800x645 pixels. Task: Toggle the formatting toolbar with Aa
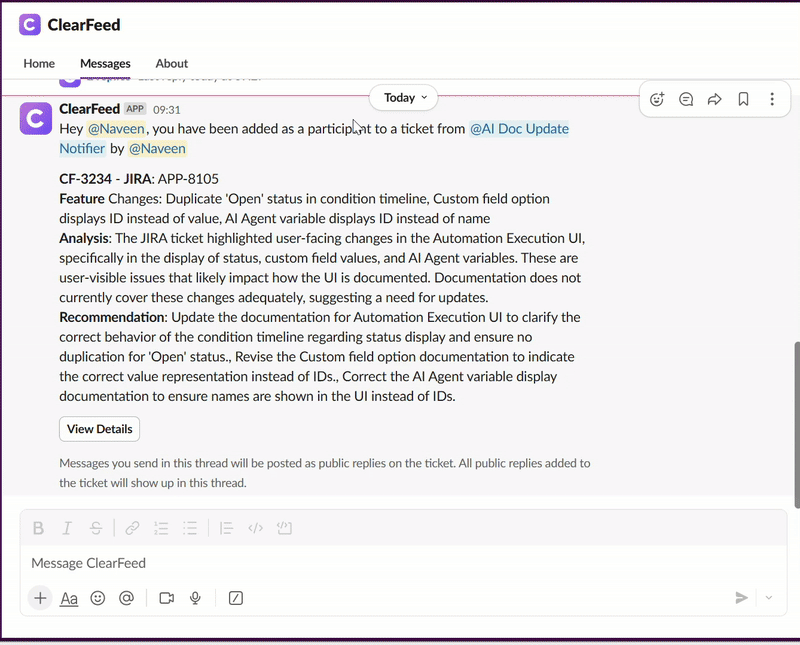tap(69, 598)
